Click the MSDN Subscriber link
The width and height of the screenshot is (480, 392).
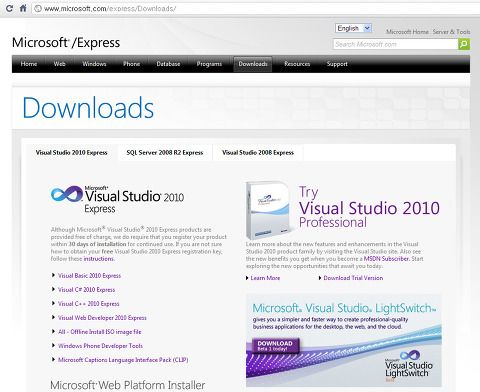click(386, 259)
